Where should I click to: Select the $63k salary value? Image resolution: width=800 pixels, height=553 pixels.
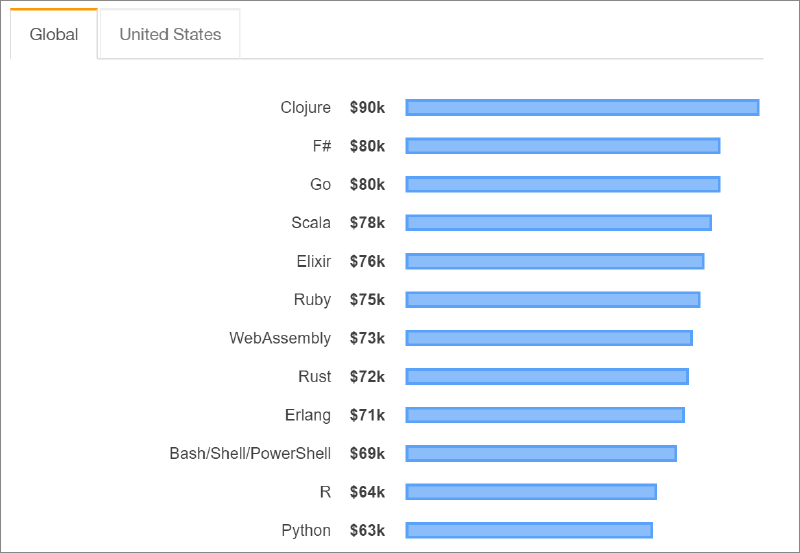pyautogui.click(x=367, y=530)
